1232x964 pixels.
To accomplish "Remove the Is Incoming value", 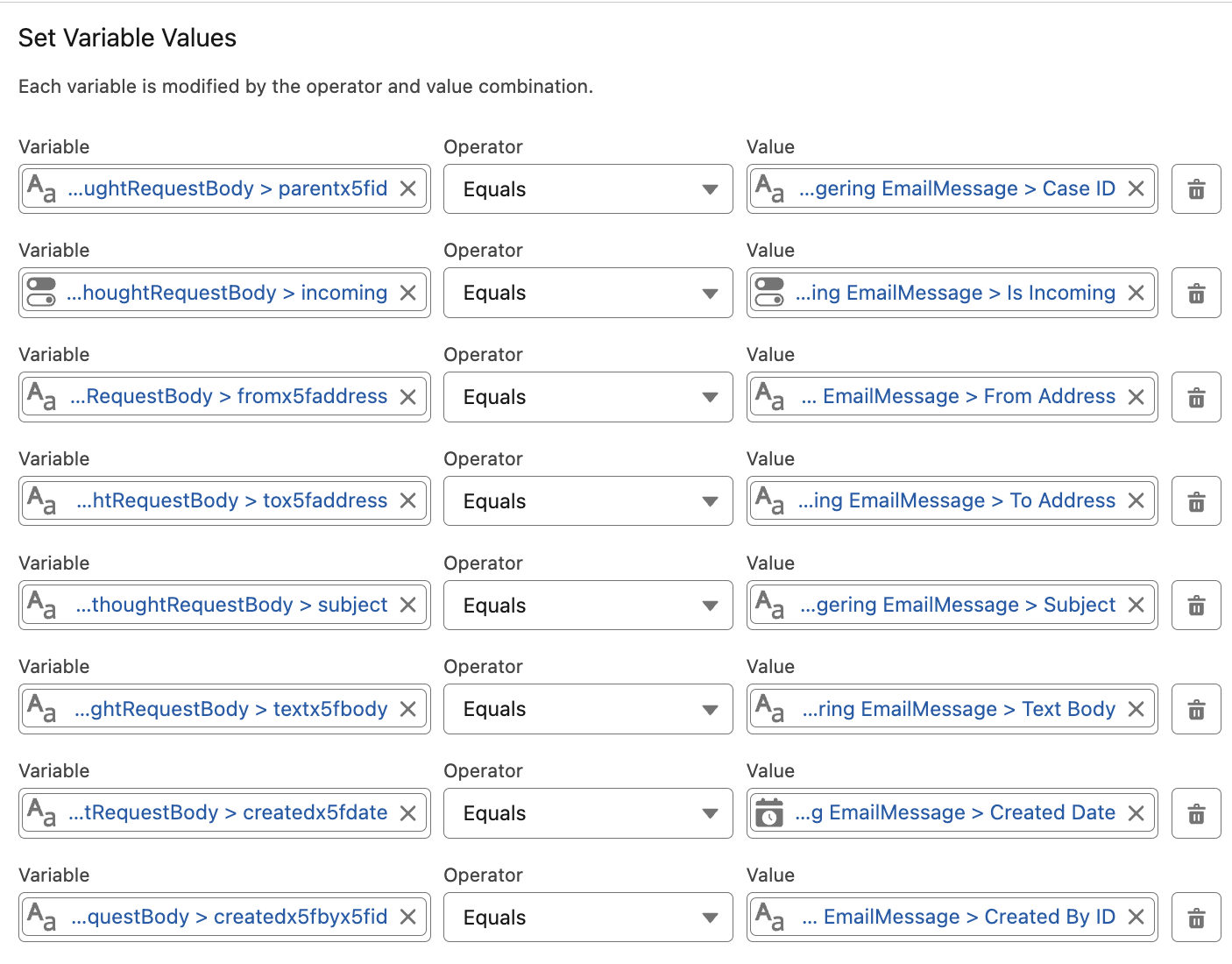I will coord(1136,293).
